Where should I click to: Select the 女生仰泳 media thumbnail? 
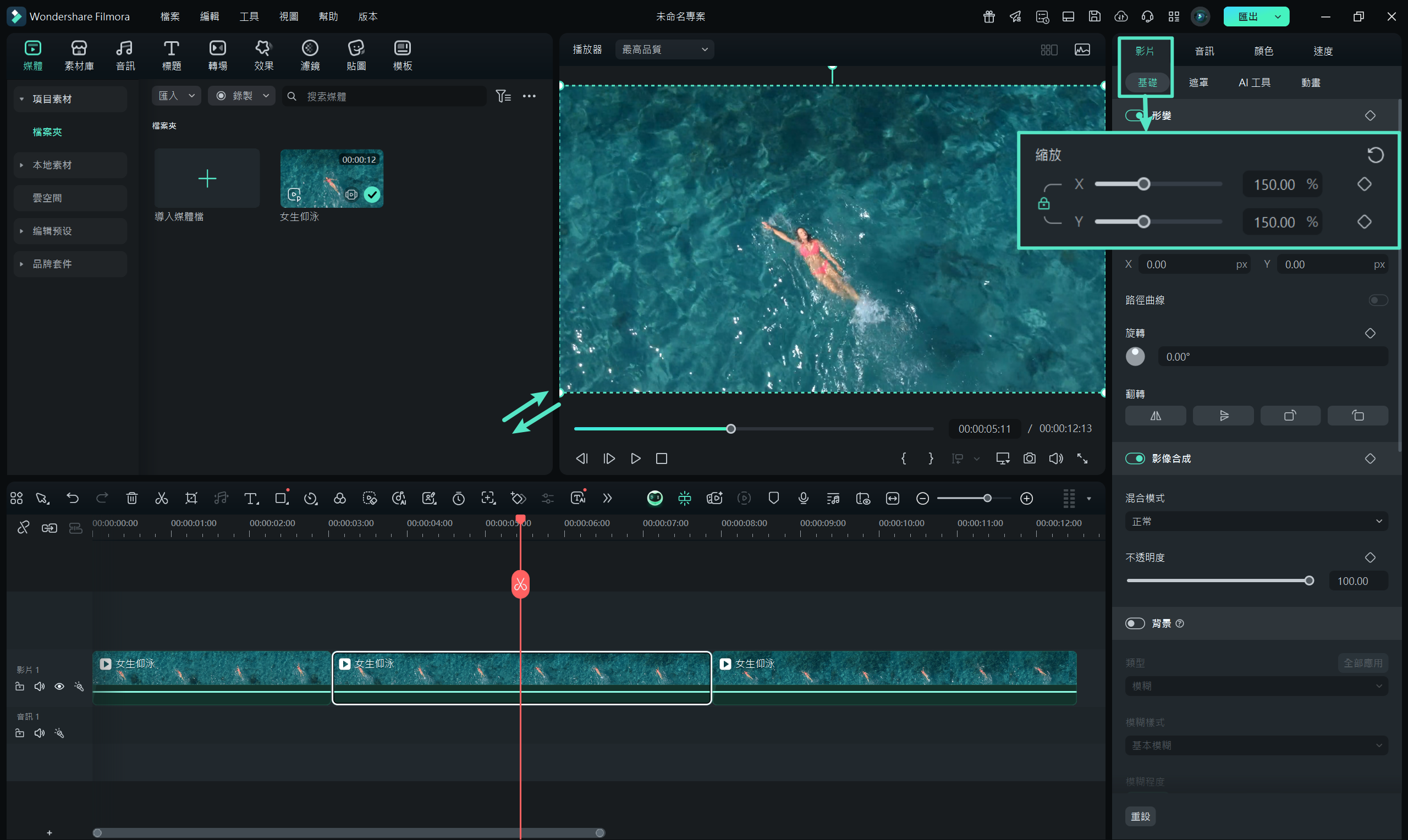point(332,178)
